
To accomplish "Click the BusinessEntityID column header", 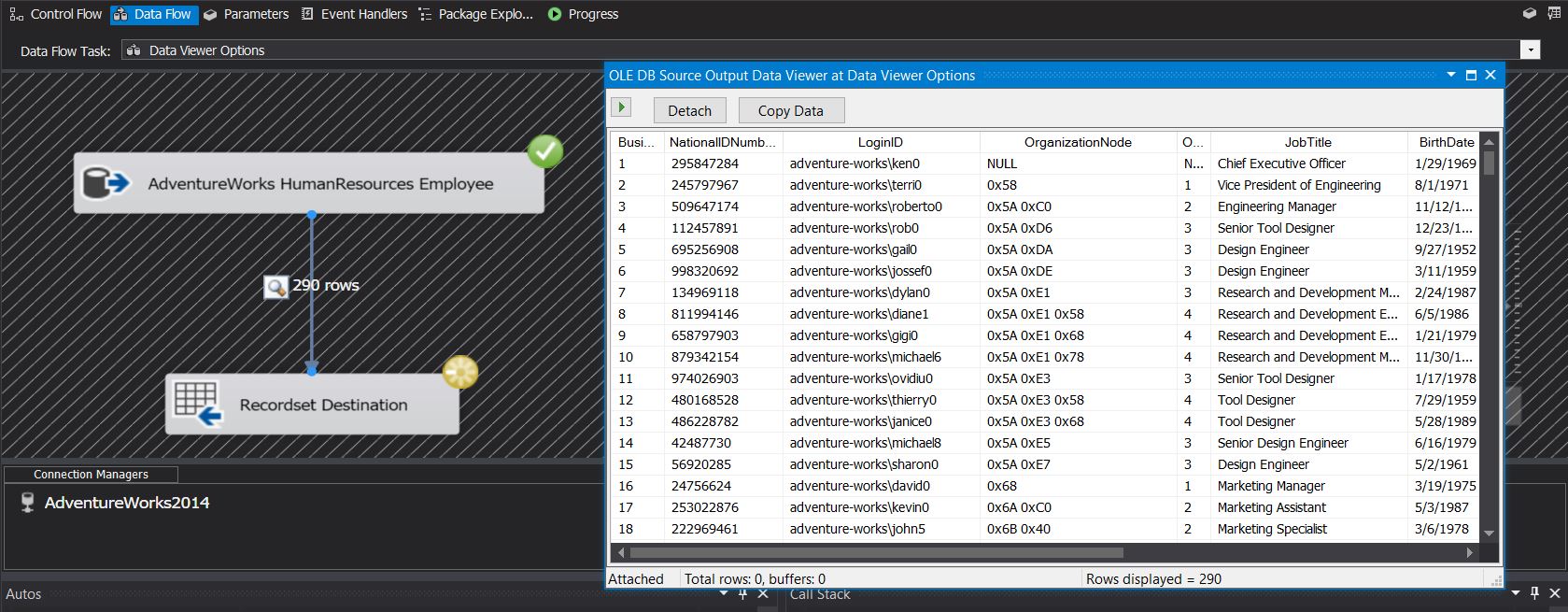I will (x=637, y=142).
